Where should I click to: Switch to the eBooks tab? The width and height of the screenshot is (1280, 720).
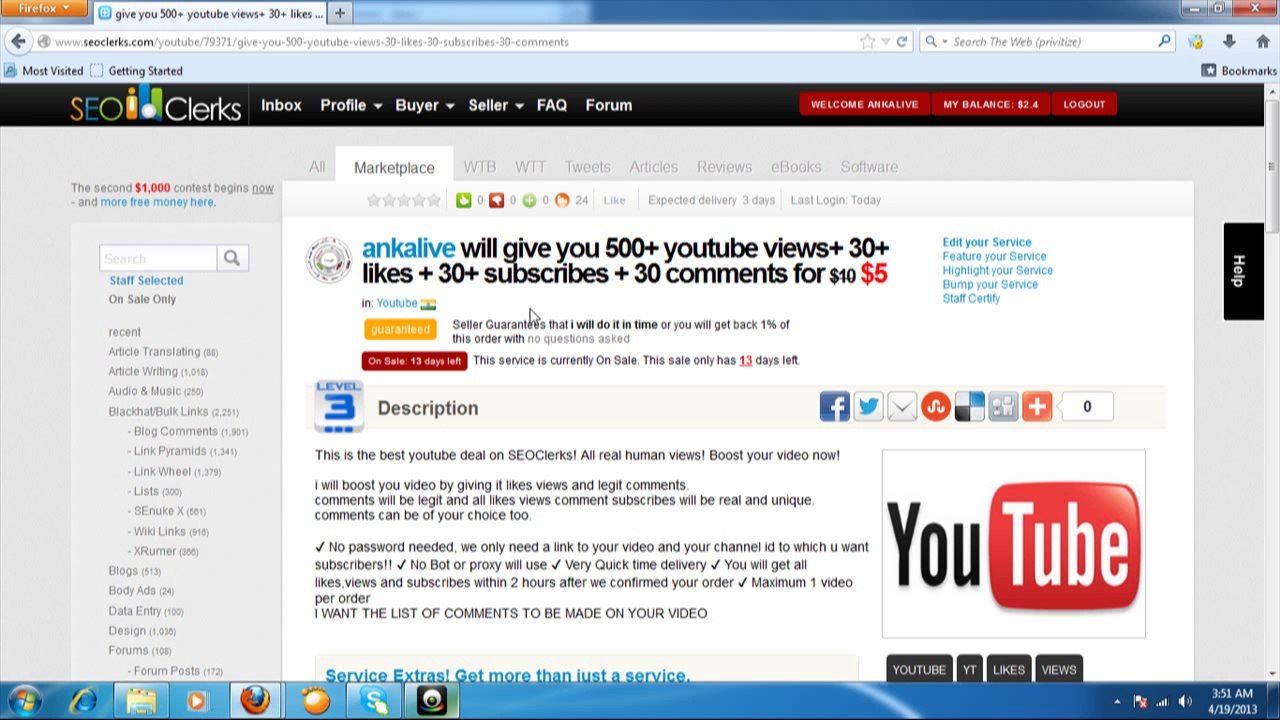tap(796, 167)
